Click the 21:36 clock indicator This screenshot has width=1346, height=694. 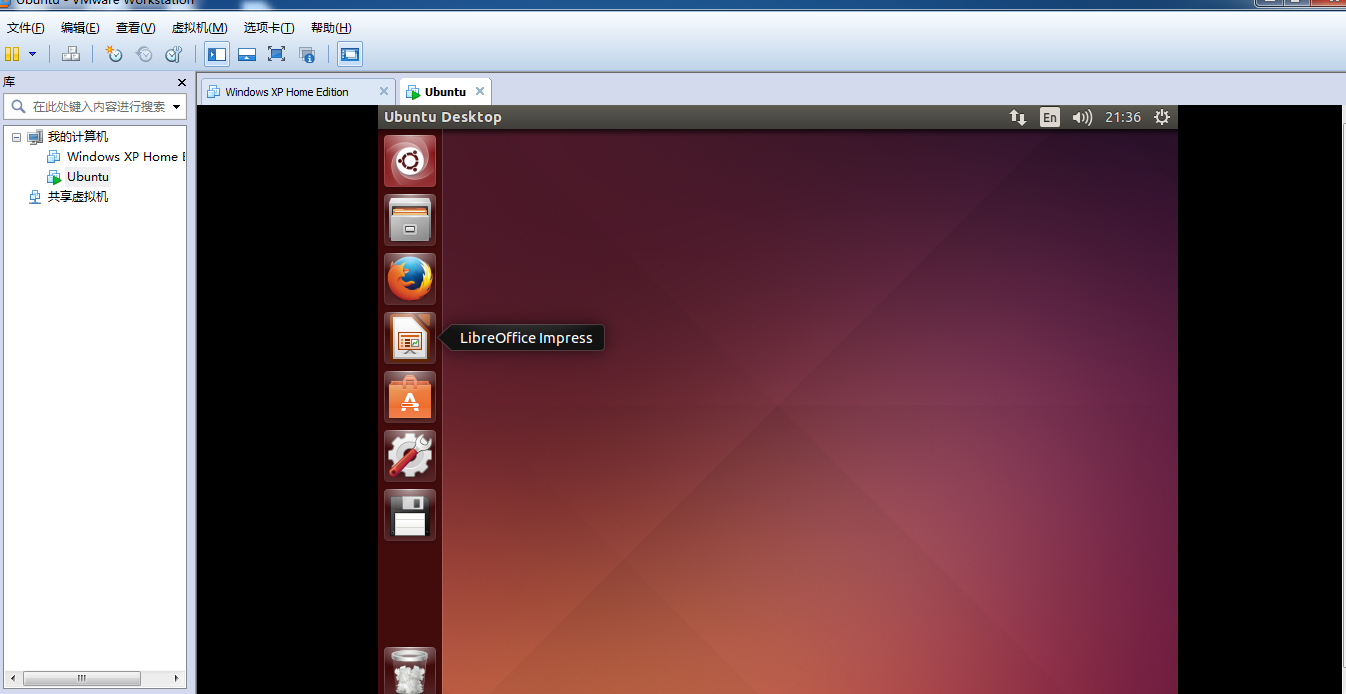coord(1123,117)
